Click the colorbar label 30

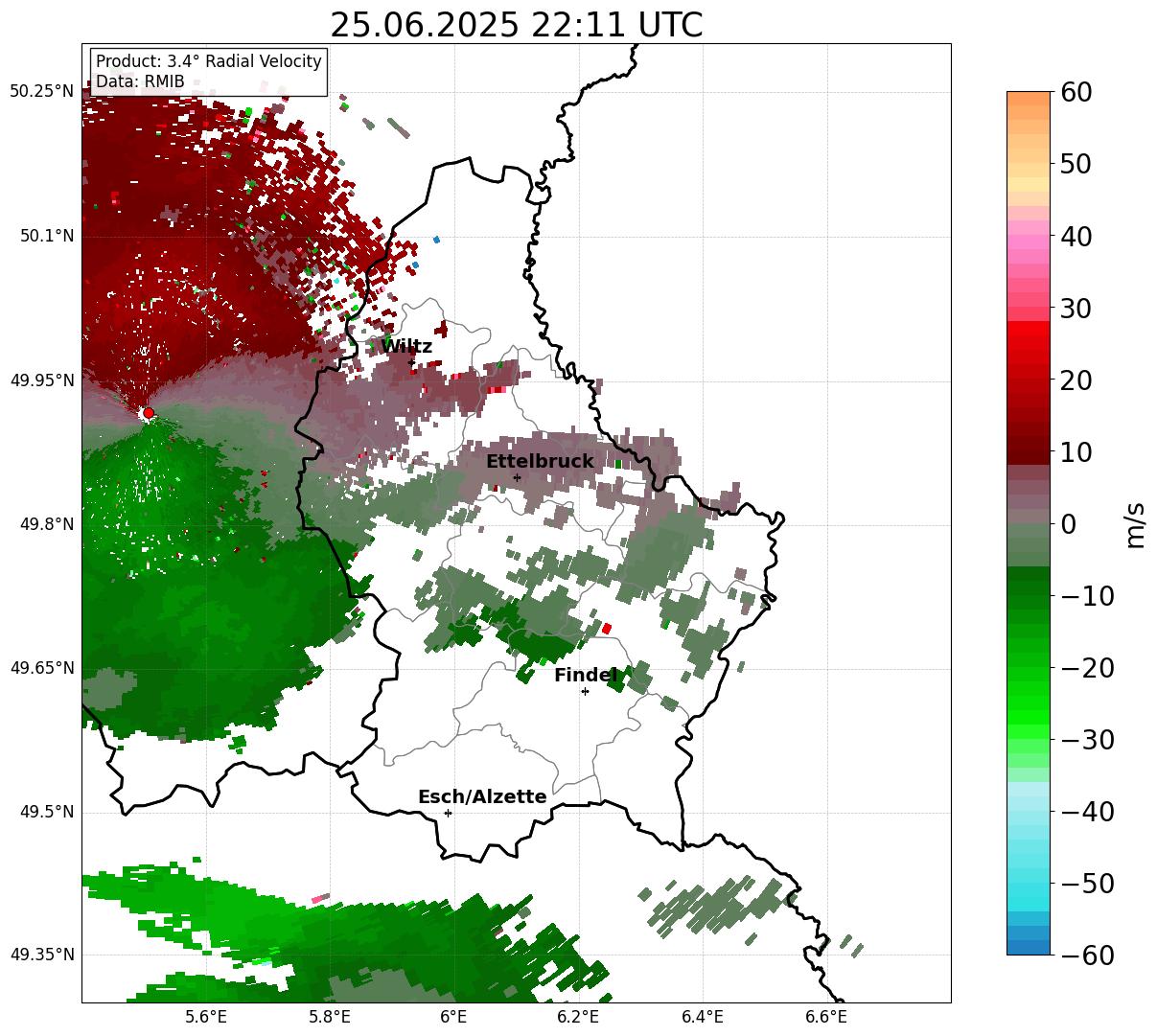tap(1076, 309)
